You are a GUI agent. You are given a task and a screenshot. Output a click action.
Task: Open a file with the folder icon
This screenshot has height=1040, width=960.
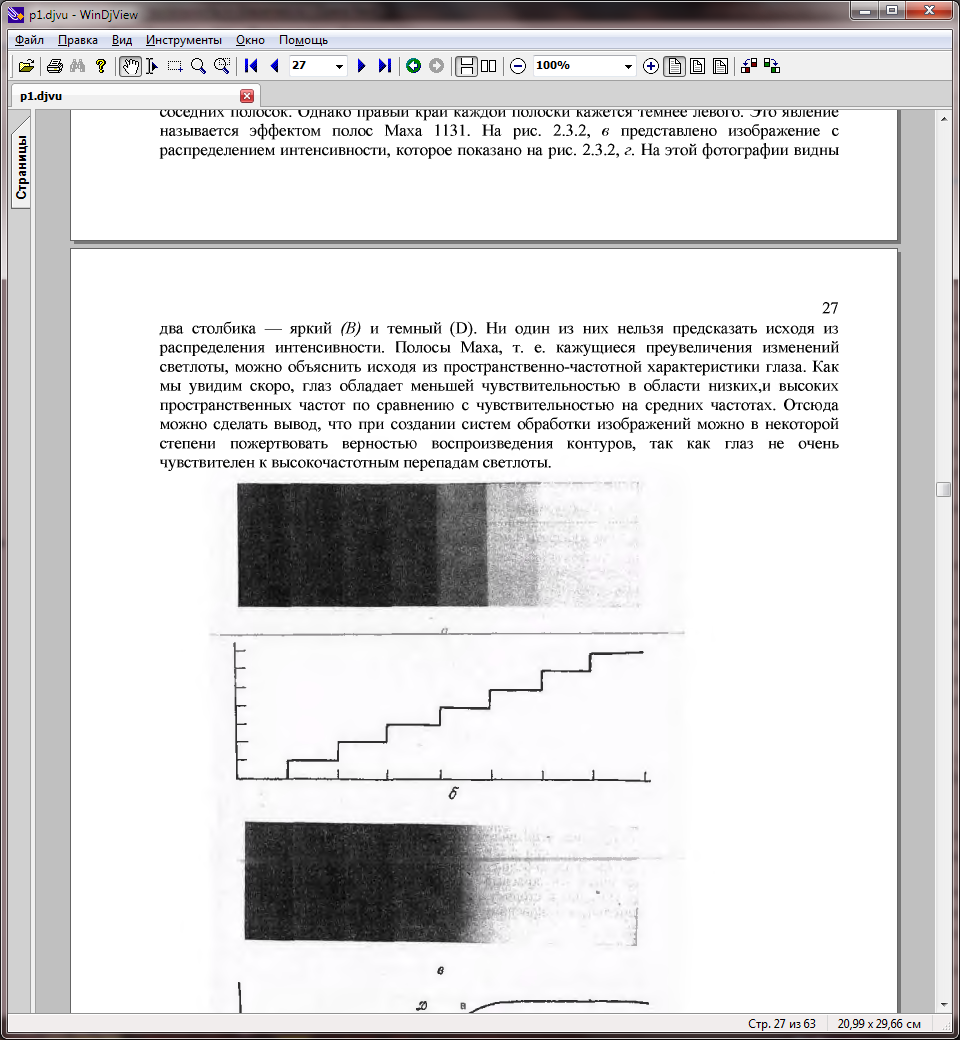27,66
